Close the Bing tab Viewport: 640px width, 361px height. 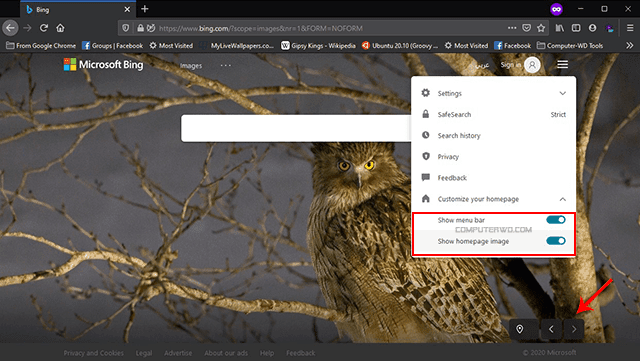[x=127, y=9]
